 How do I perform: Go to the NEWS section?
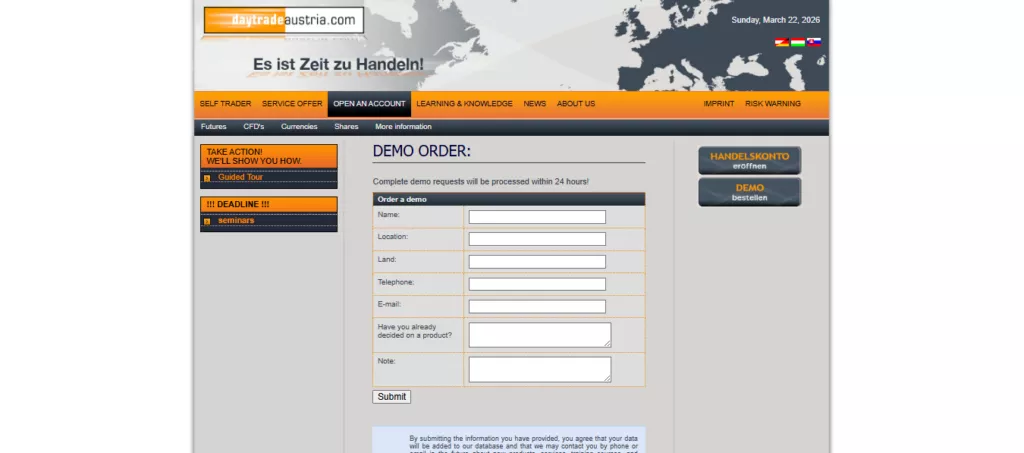click(x=534, y=104)
